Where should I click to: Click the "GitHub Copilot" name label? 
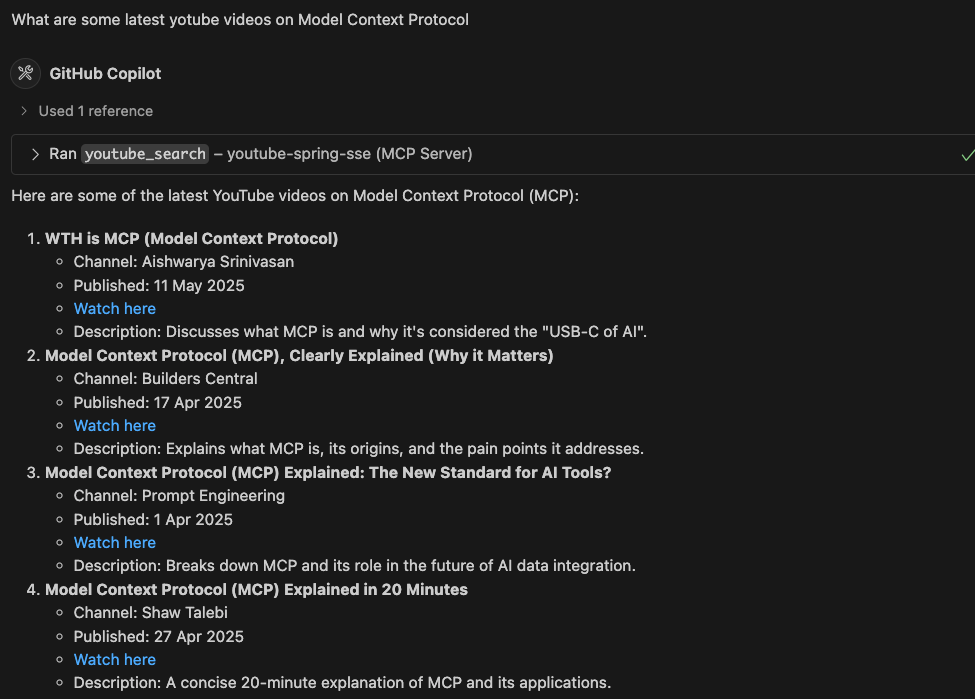coord(105,73)
